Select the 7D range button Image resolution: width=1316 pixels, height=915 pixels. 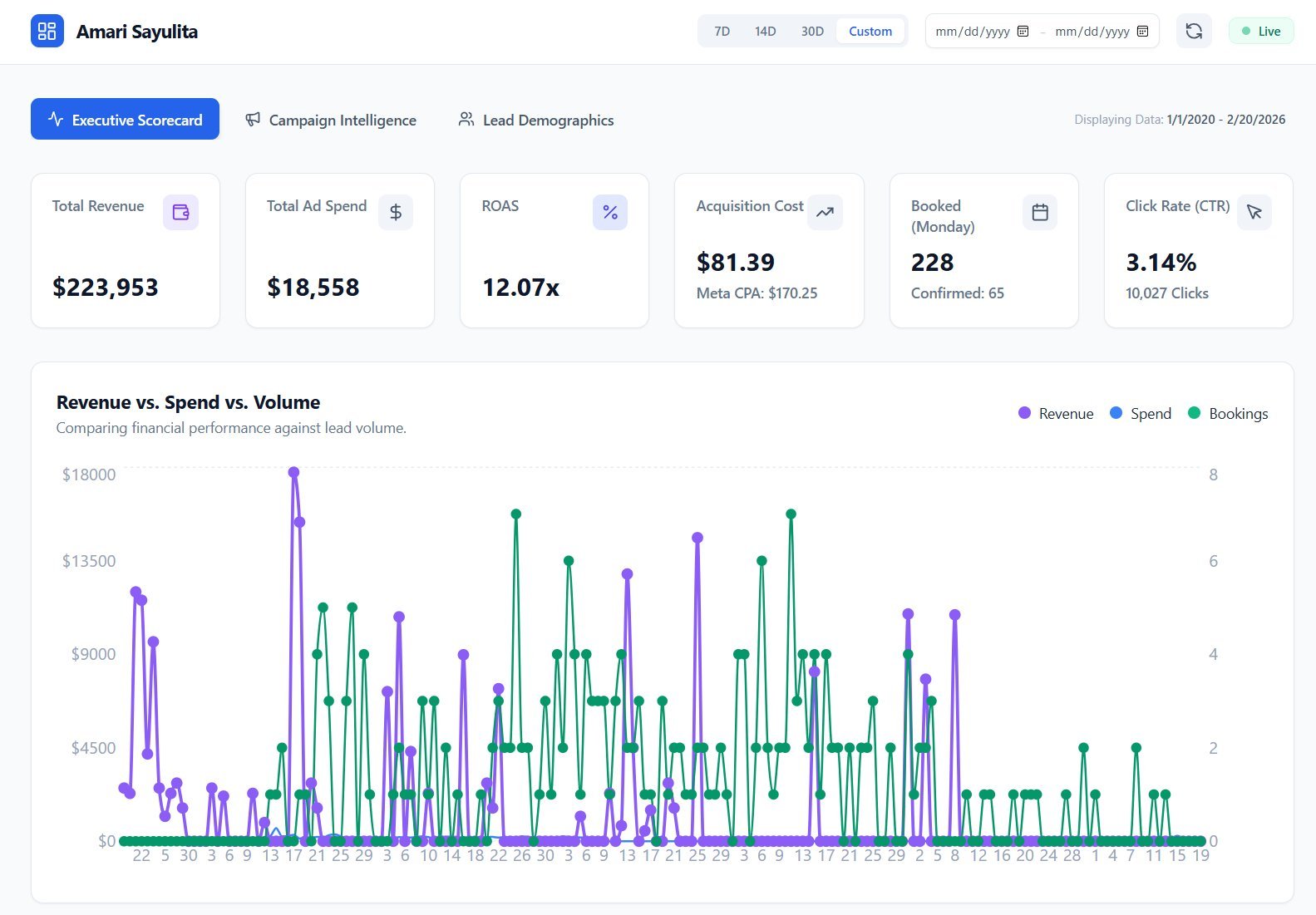click(x=722, y=32)
